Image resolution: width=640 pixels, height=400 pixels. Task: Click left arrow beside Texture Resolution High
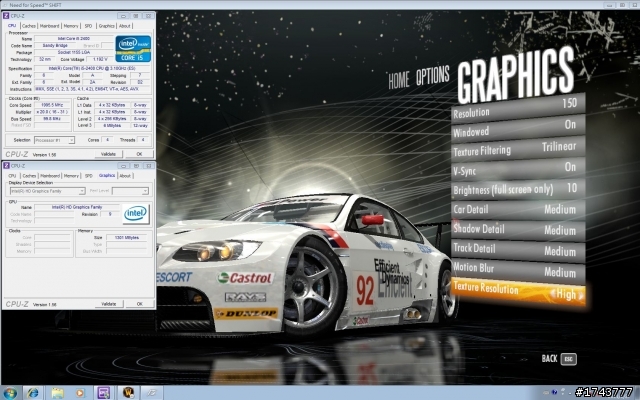tap(553, 293)
